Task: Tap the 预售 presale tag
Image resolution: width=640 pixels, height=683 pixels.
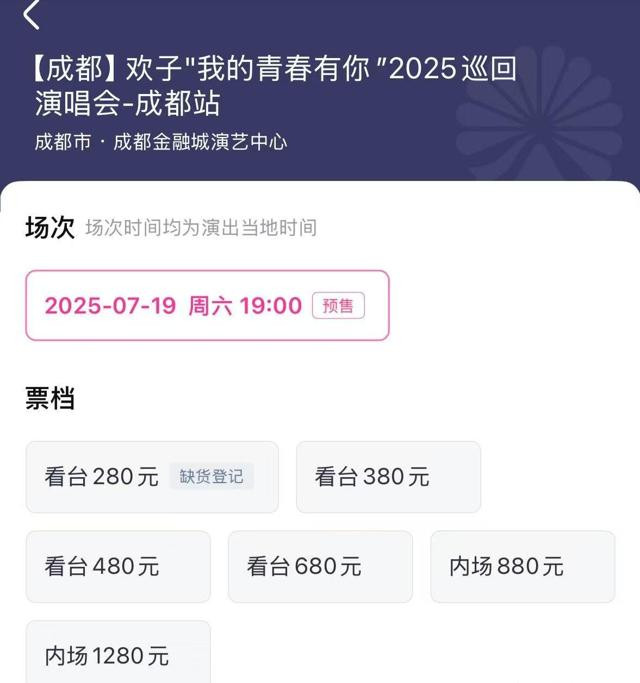Action: 338,305
